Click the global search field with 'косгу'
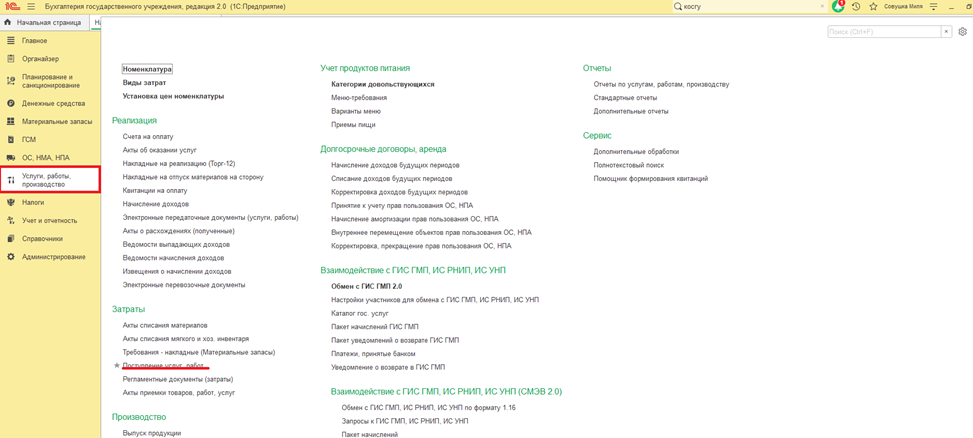 click(x=749, y=6)
